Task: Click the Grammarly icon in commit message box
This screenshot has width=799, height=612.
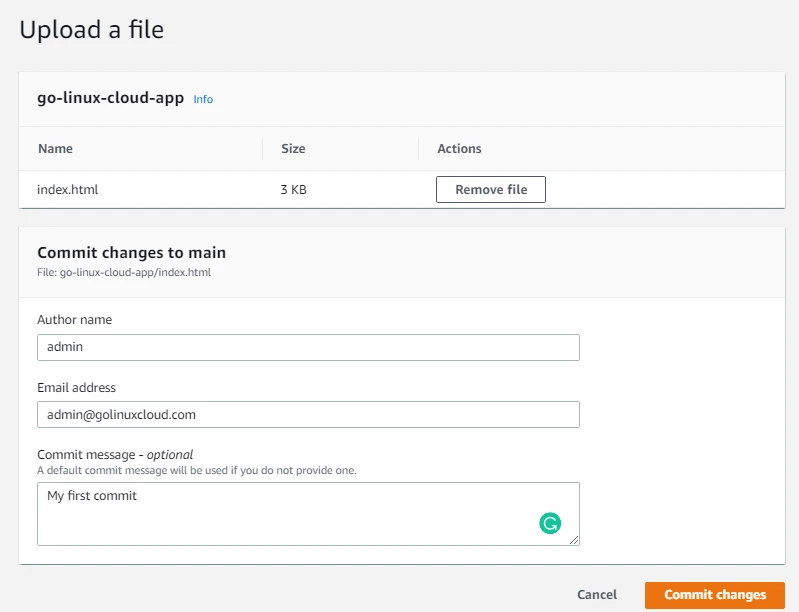Action: coord(549,522)
